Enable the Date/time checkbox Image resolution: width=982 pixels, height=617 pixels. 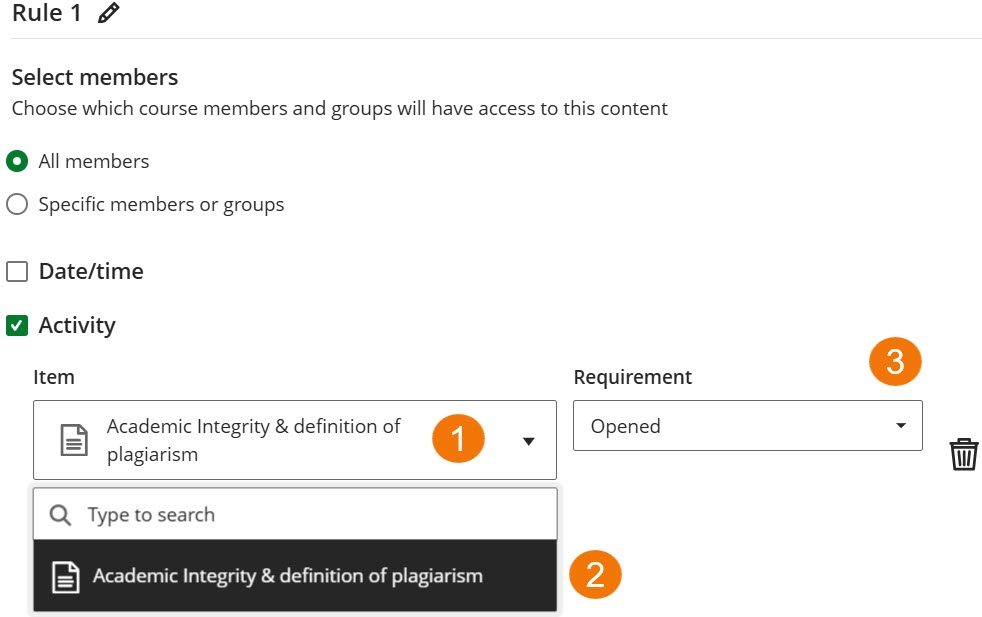[17, 271]
